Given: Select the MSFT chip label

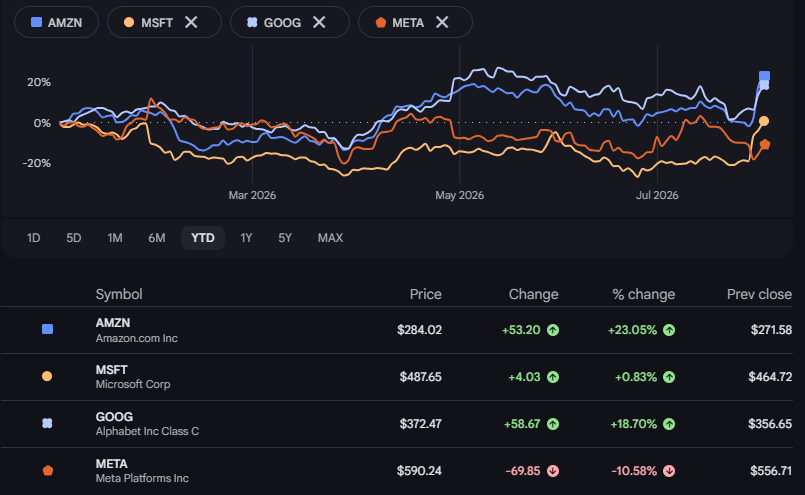Looking at the screenshot, I should 157,23.
